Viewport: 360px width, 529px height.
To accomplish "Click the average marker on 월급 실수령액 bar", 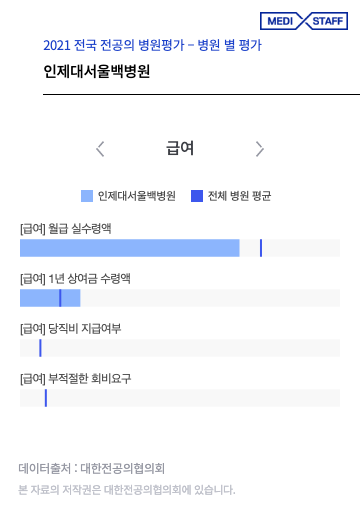I will point(261,248).
